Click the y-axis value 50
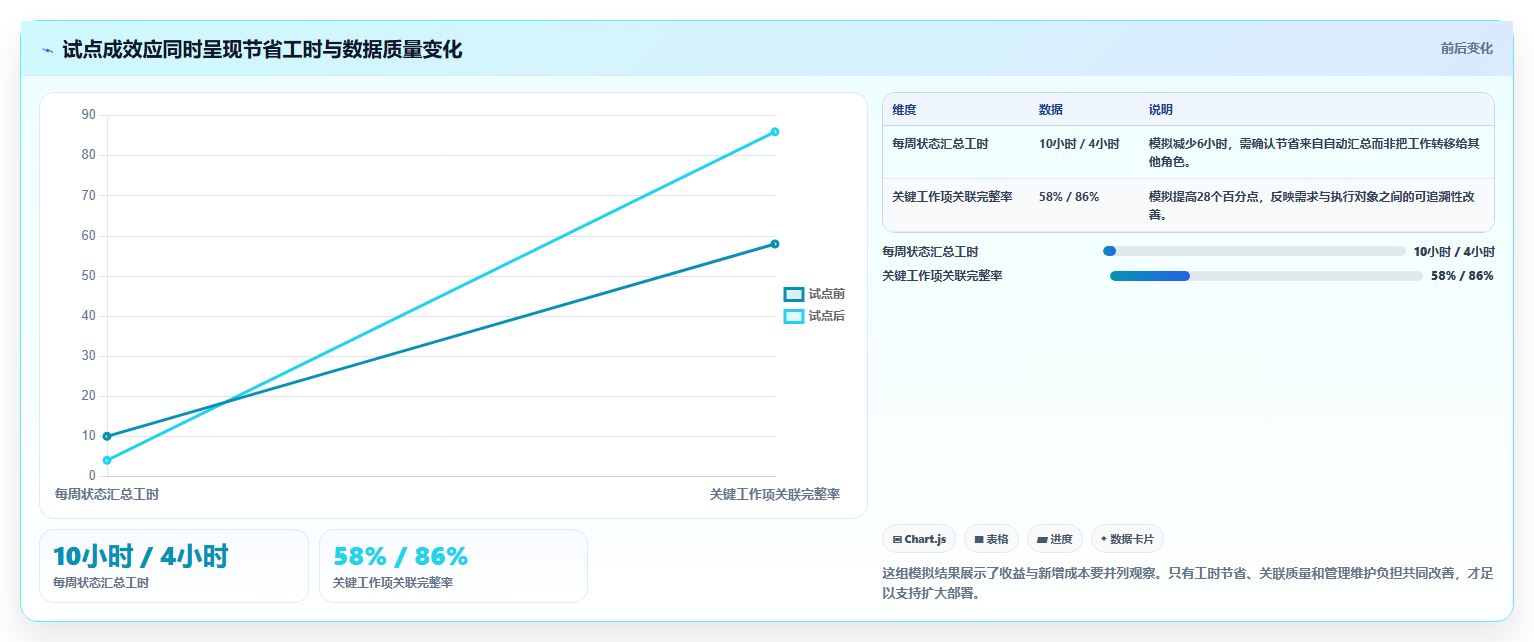The width and height of the screenshot is (1534, 642). [x=89, y=275]
